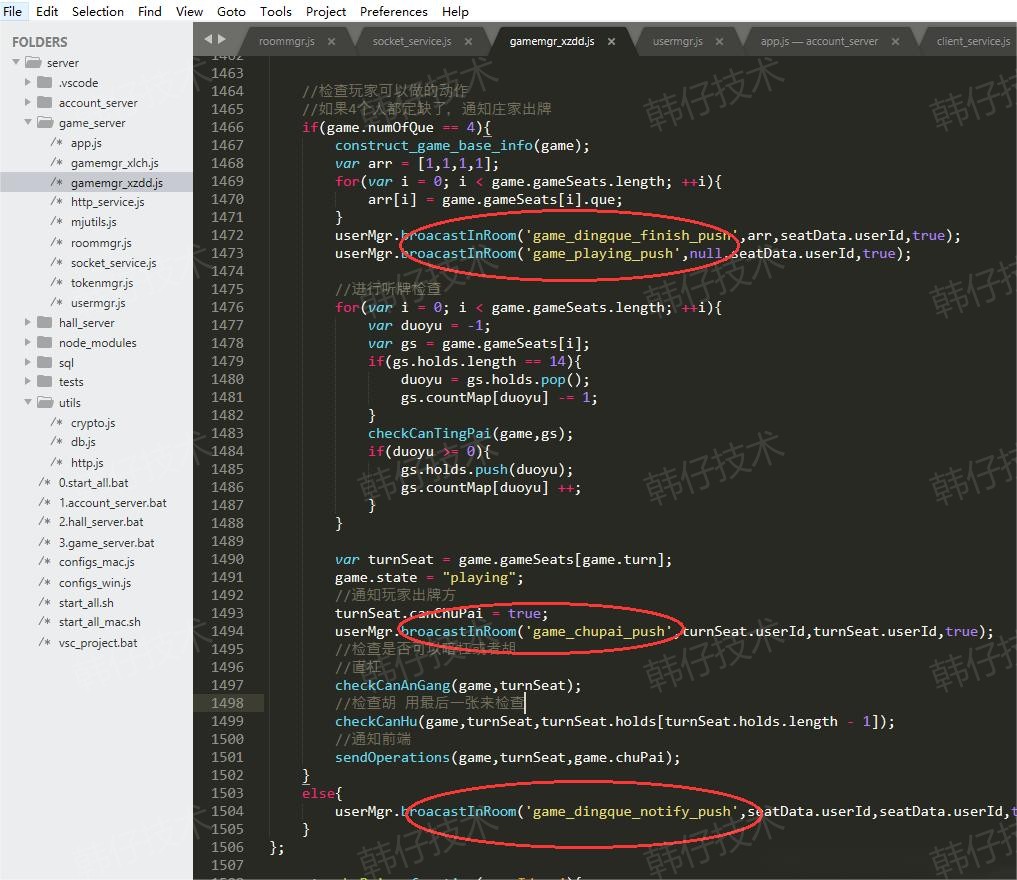The height and width of the screenshot is (880, 1017).
Task: Close the socket_service.js tab
Action: click(x=468, y=41)
